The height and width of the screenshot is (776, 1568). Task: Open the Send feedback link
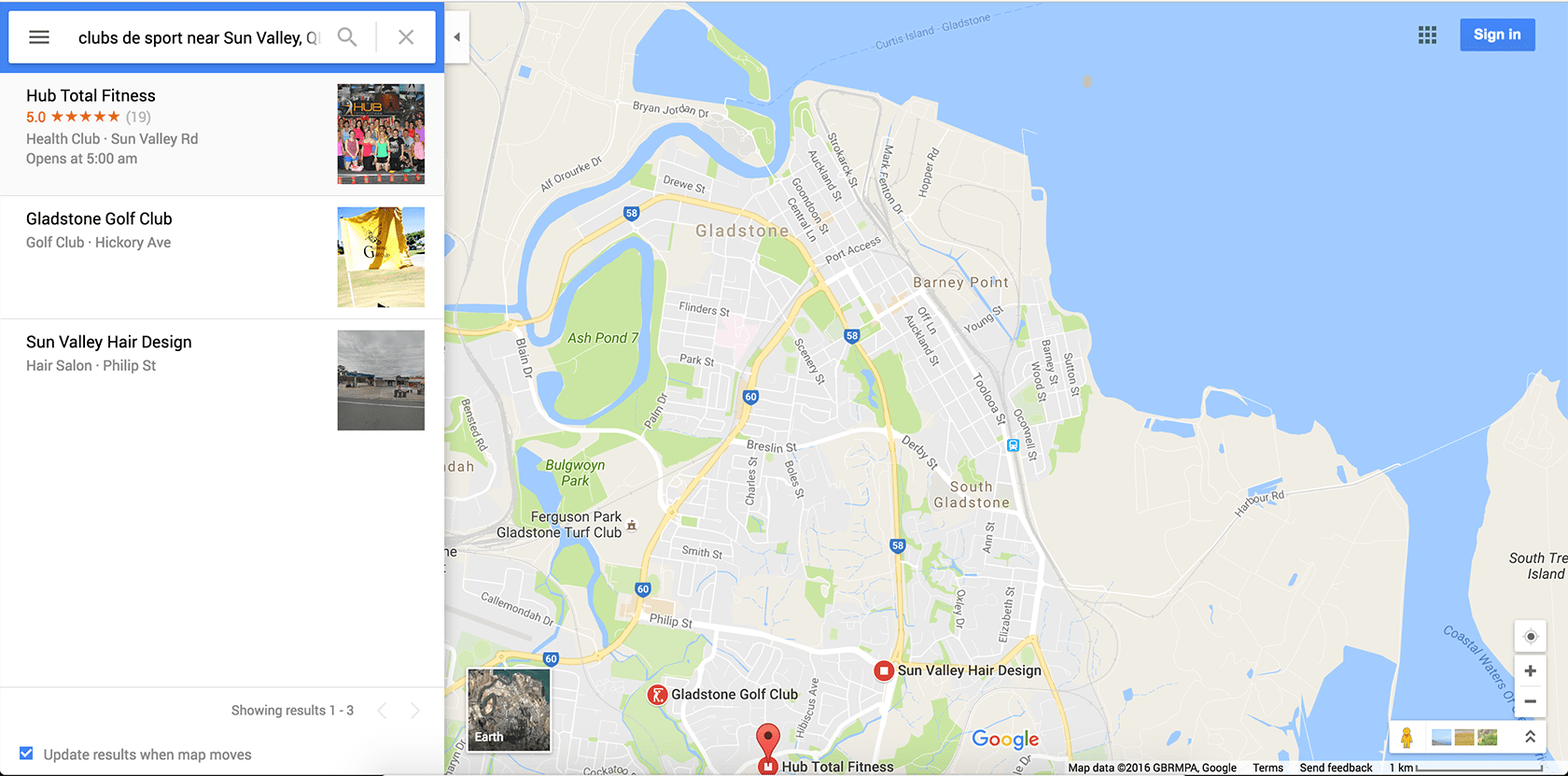tap(1336, 768)
